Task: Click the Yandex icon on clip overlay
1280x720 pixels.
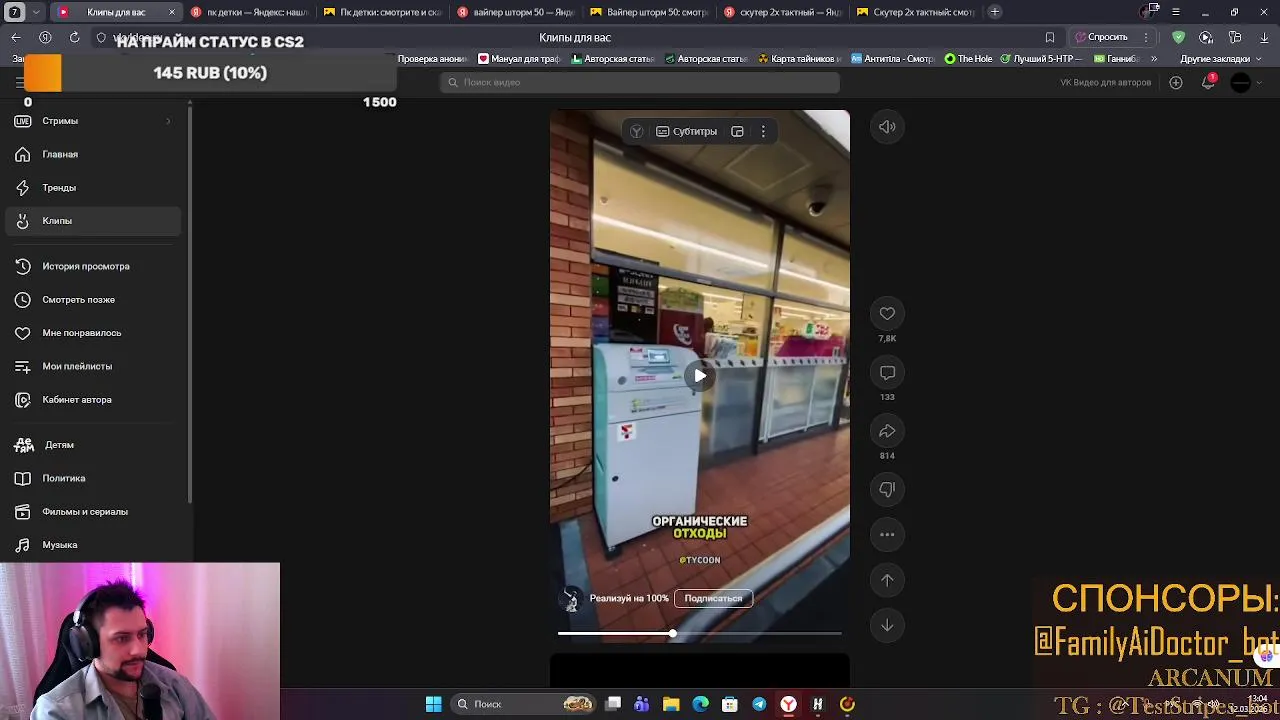Action: tap(636, 132)
